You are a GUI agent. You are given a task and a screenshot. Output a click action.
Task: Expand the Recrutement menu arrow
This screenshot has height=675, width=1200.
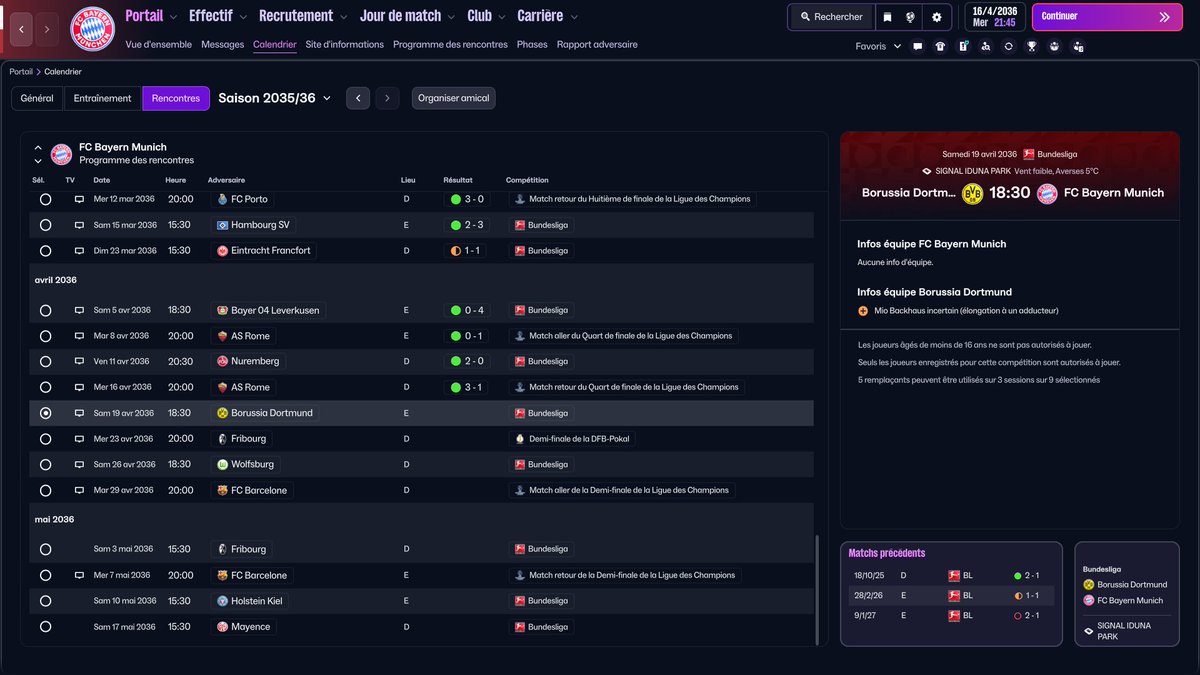(344, 17)
